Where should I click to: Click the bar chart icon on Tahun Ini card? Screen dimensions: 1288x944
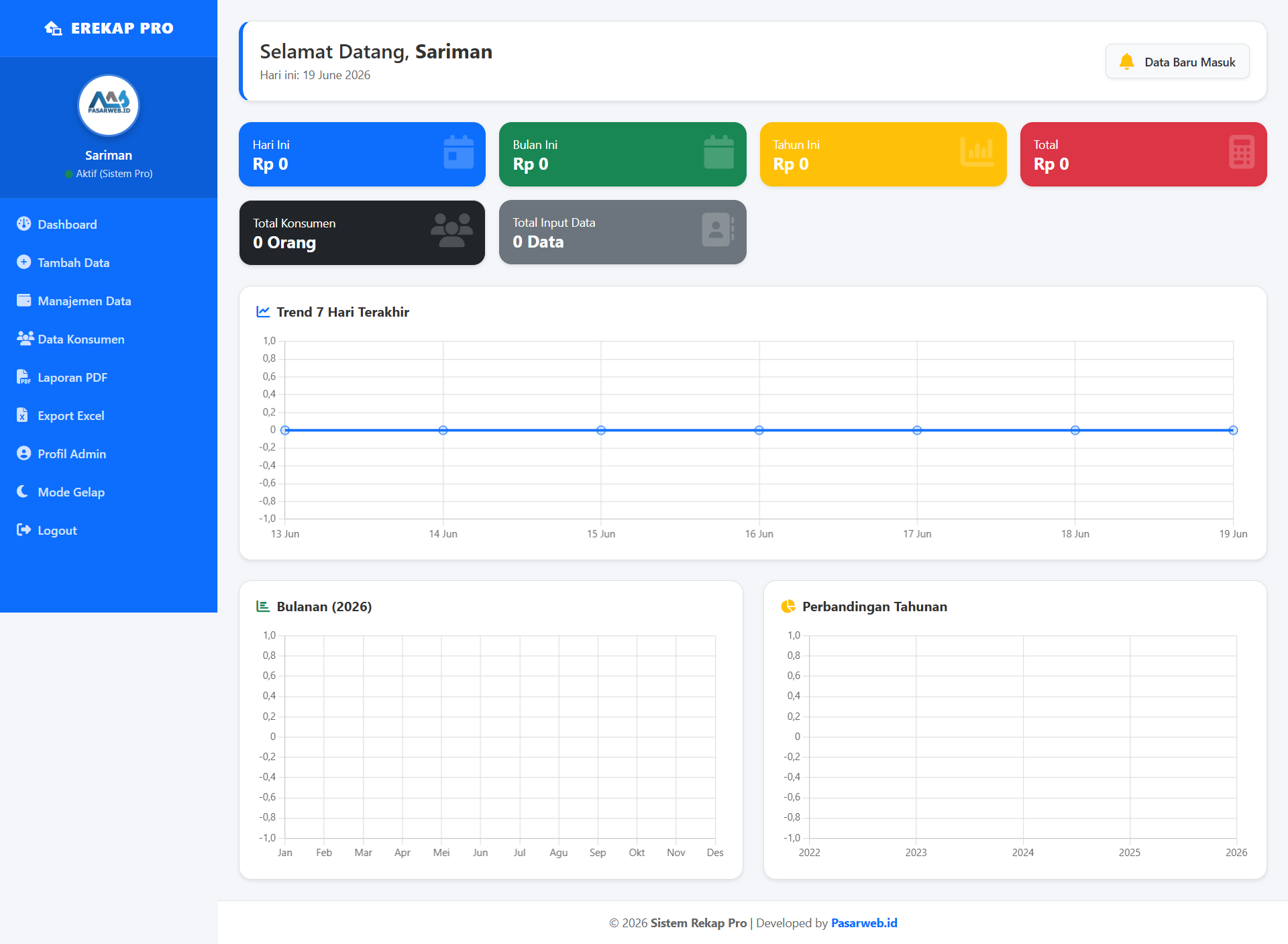(x=977, y=152)
